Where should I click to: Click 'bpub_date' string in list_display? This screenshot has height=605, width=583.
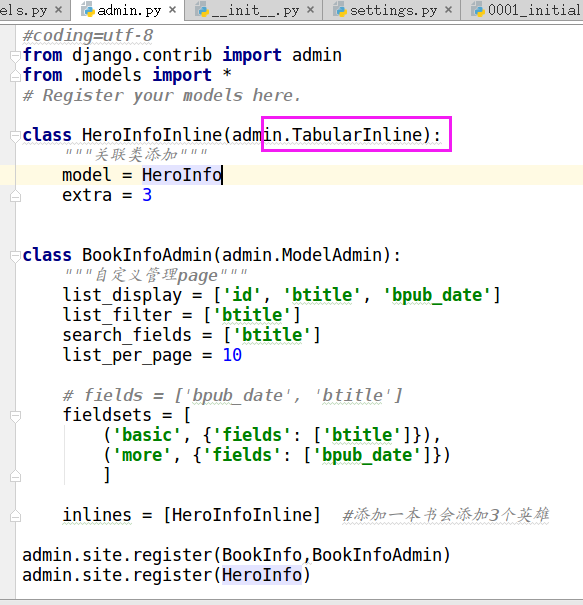coord(437,295)
